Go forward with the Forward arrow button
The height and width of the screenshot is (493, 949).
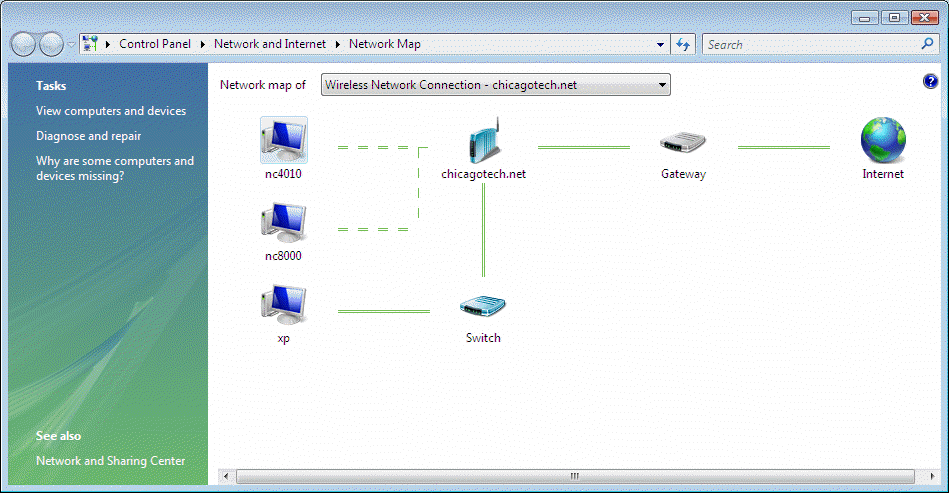[x=51, y=44]
